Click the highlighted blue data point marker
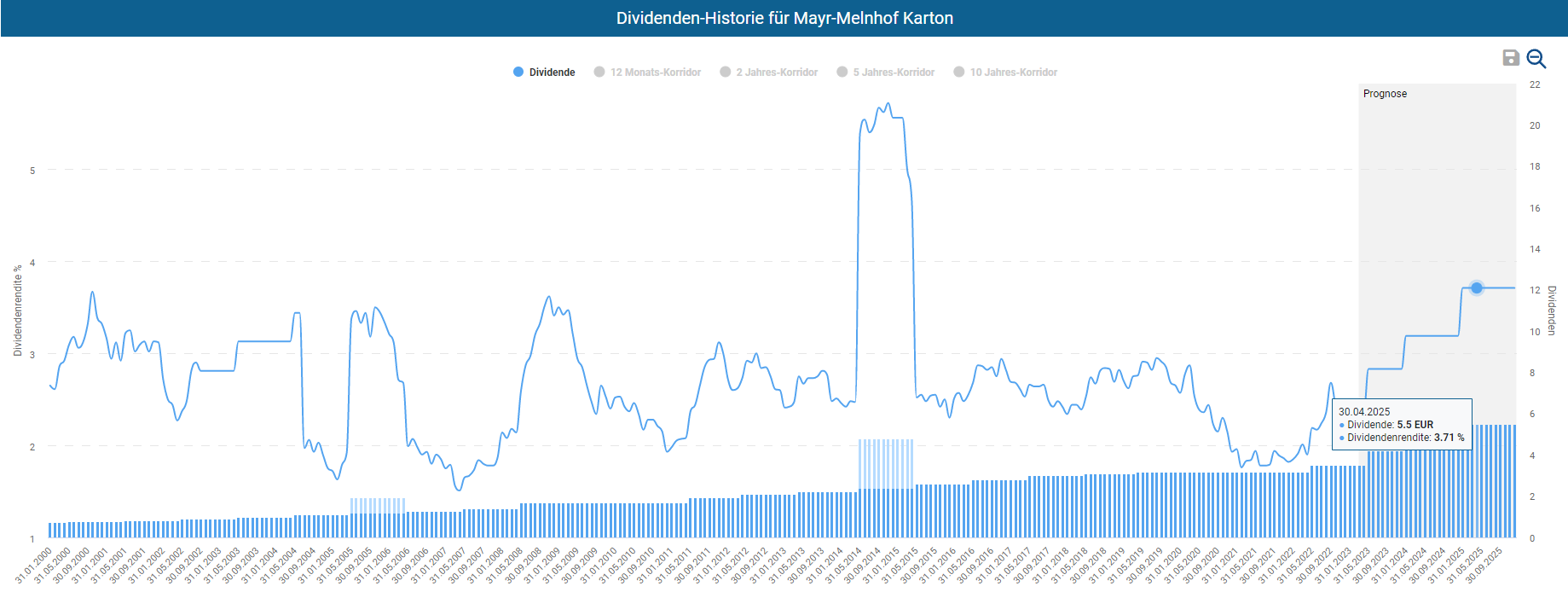The height and width of the screenshot is (592, 1568). (1477, 288)
